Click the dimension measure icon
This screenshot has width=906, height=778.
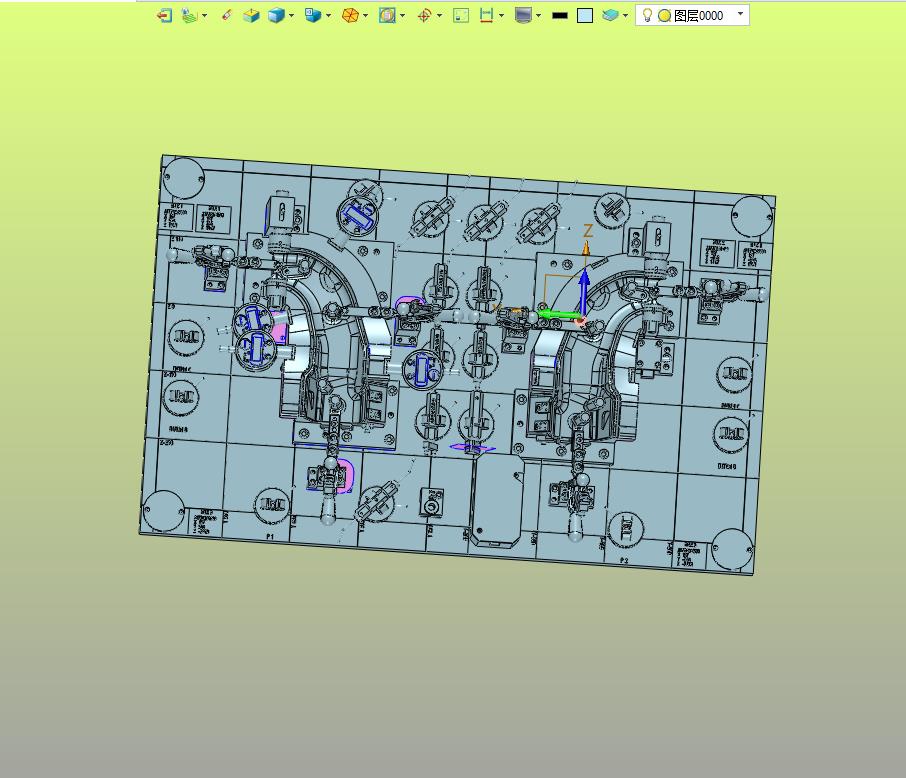point(487,16)
